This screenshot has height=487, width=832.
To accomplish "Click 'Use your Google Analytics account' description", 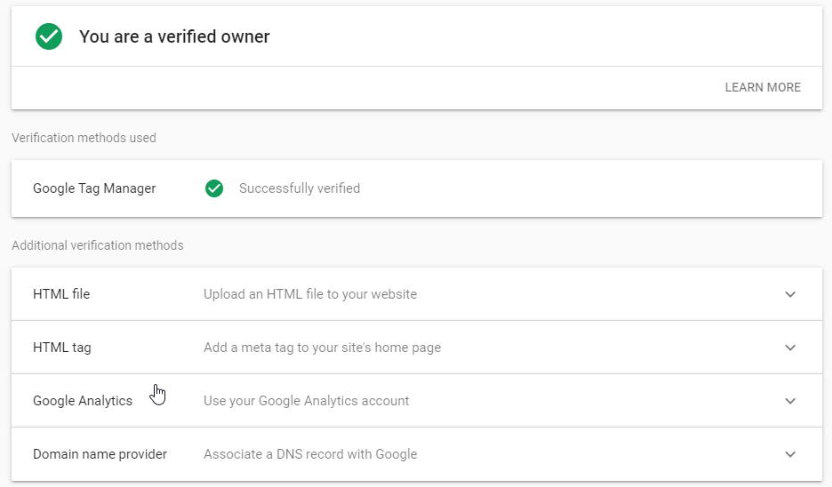I will click(306, 401).
